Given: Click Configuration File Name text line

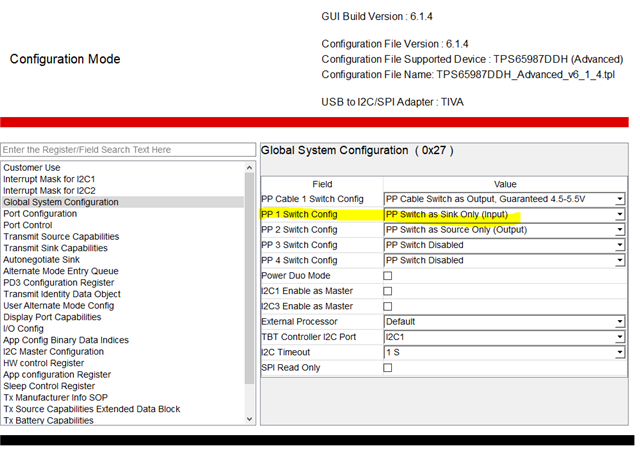Looking at the screenshot, I should tap(468, 75).
